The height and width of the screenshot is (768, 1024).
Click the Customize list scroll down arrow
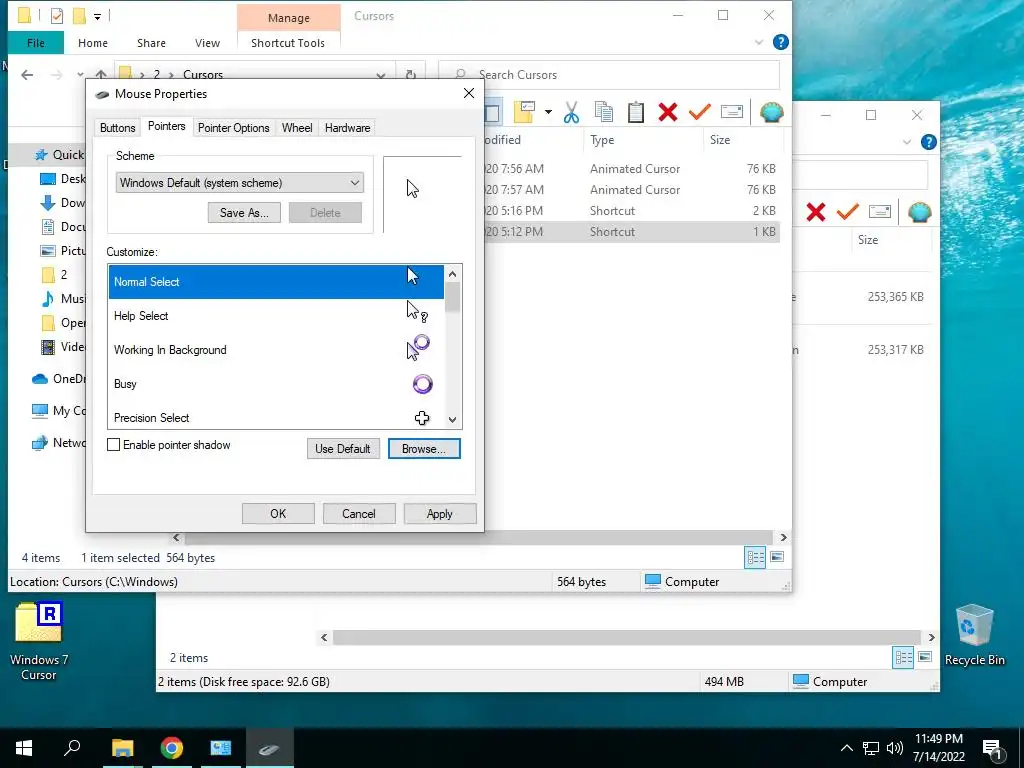click(x=453, y=420)
